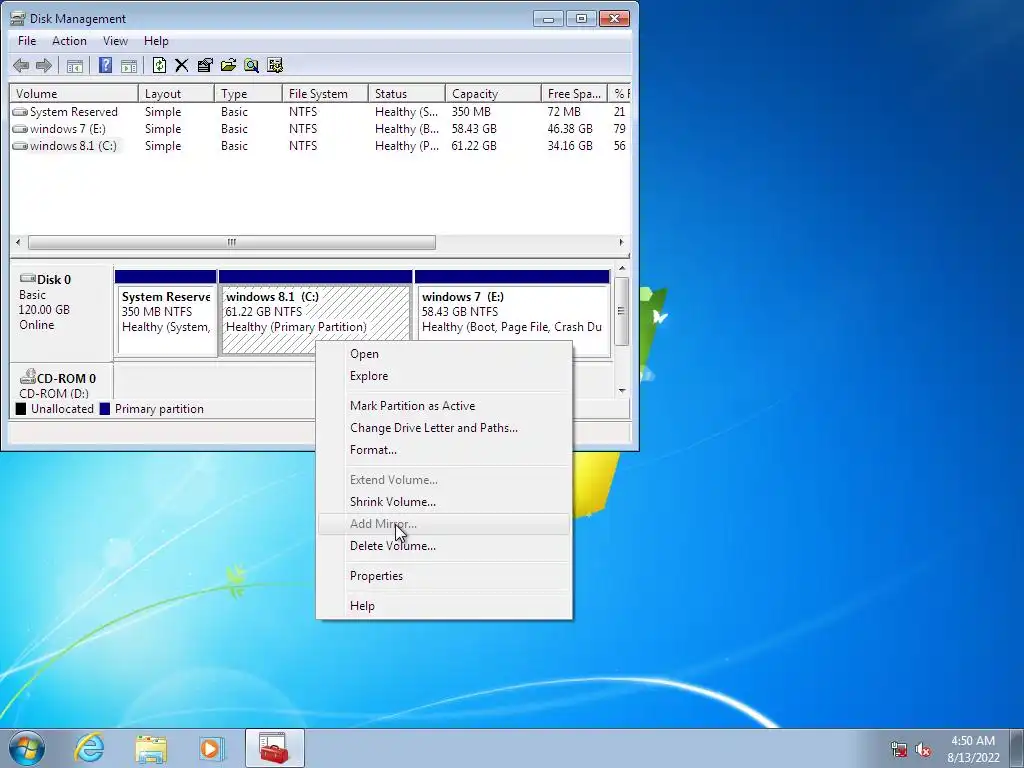
Task: Click the Forward arrow toolbar icon
Action: point(44,65)
